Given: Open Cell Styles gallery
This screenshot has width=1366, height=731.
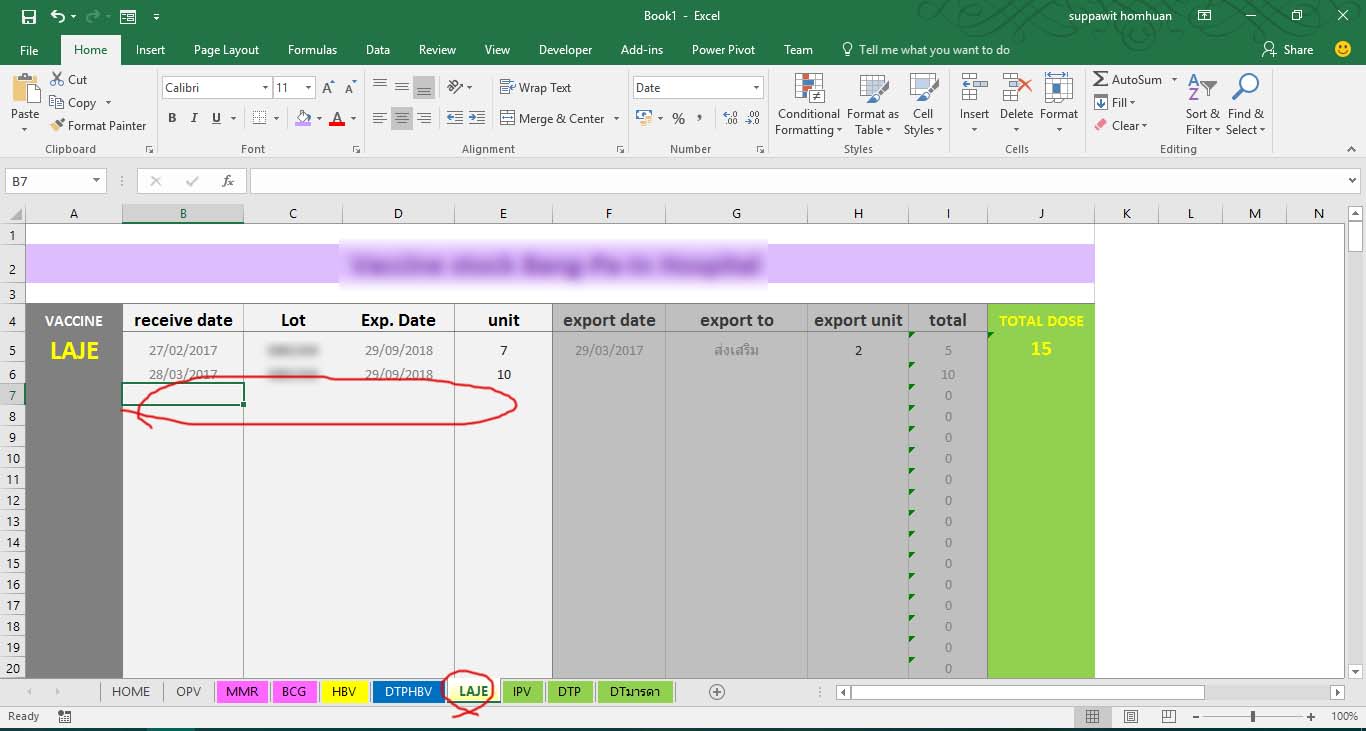Looking at the screenshot, I should (x=923, y=104).
